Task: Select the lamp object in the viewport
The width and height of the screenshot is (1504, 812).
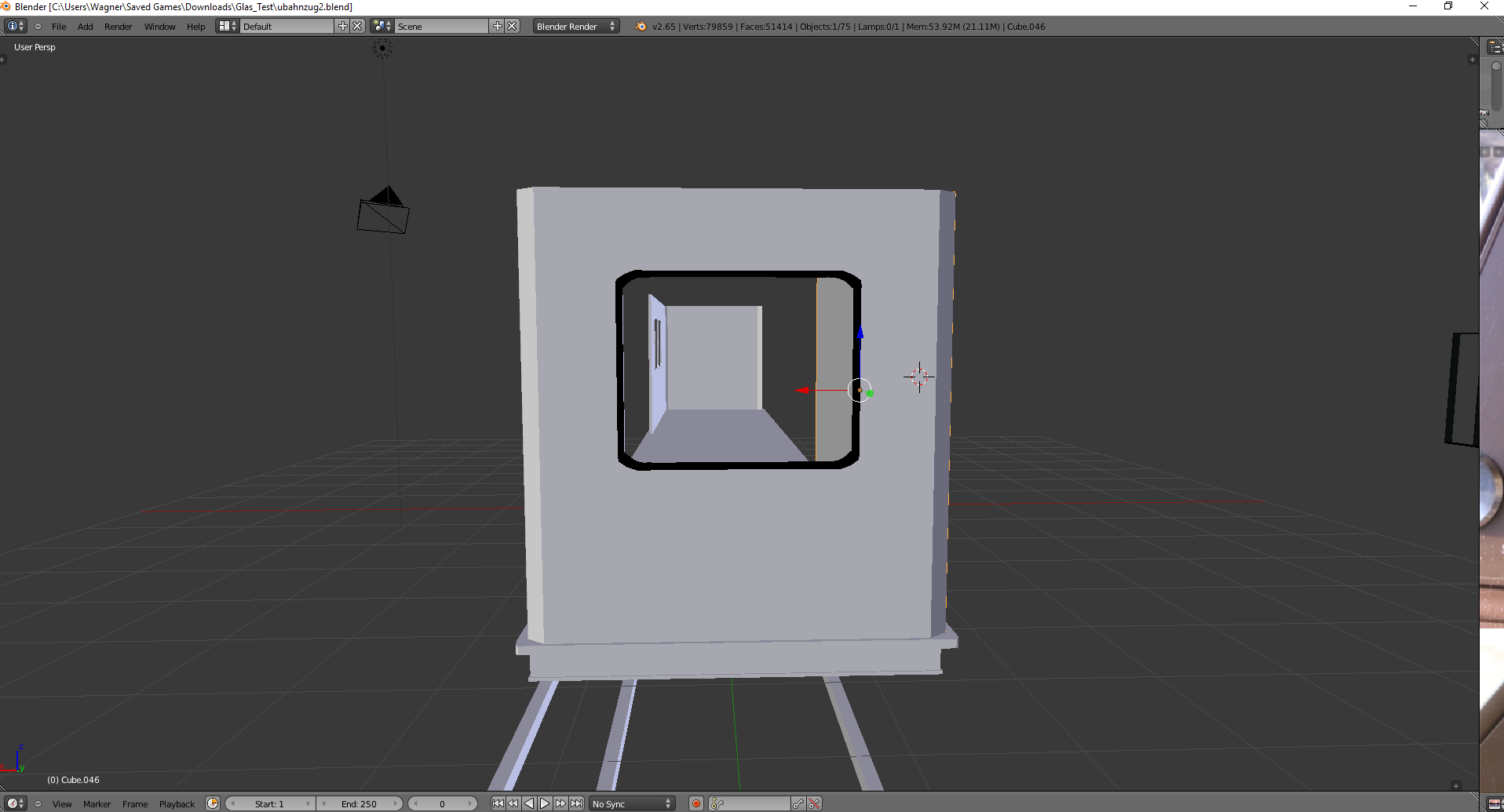Action: [x=382, y=49]
